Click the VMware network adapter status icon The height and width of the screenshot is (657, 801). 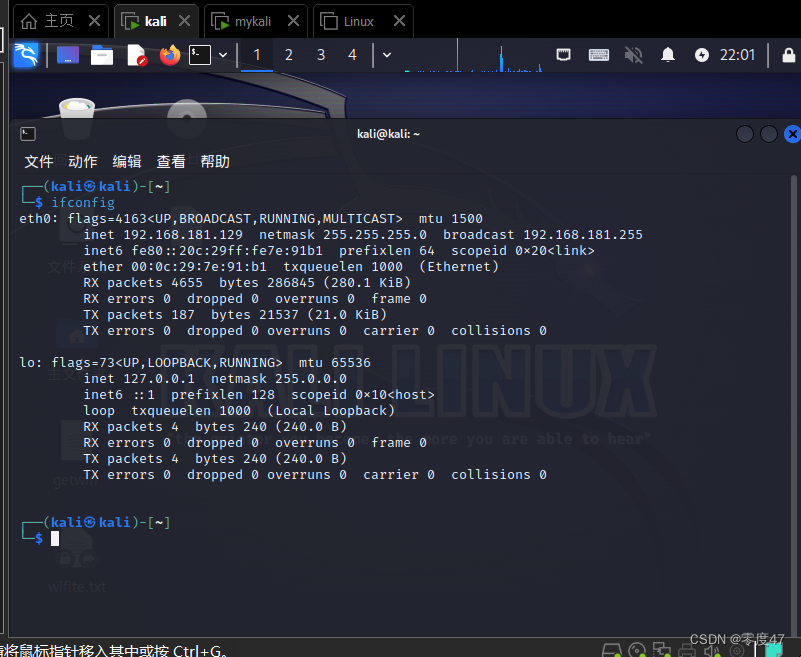662,650
